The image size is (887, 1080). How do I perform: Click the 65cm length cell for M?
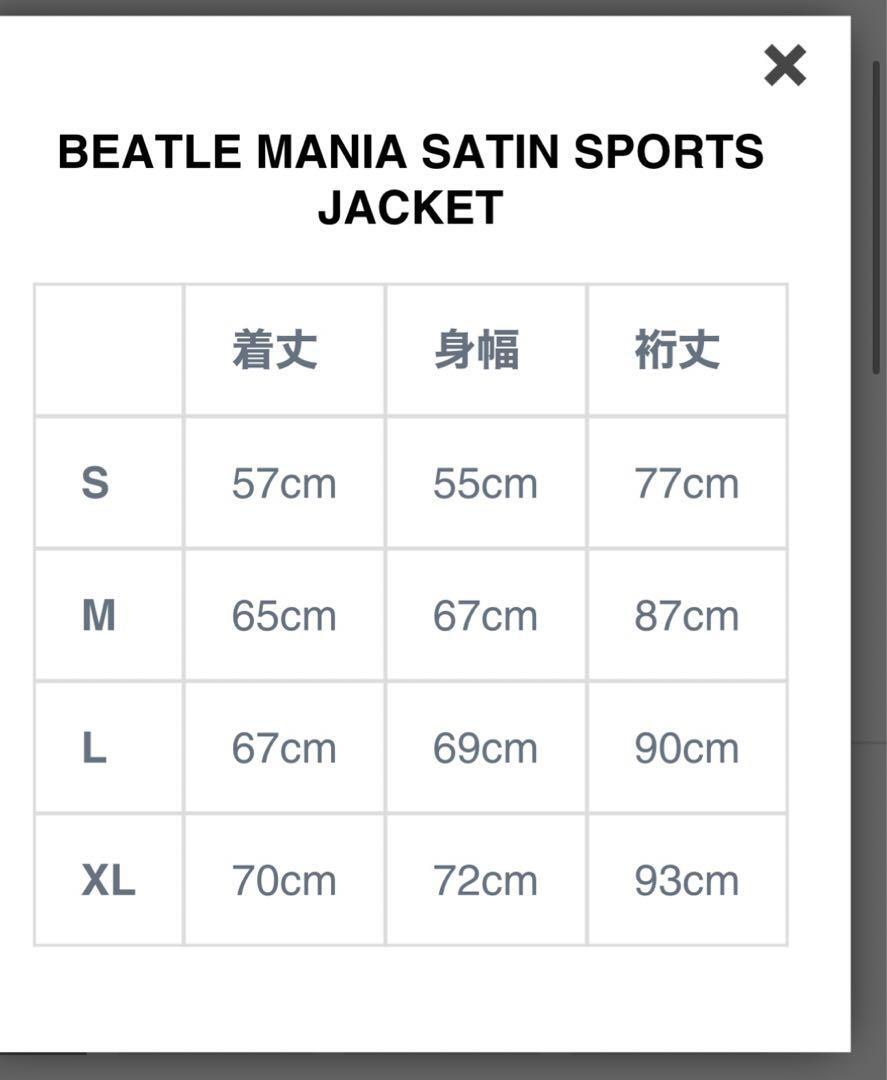284,616
